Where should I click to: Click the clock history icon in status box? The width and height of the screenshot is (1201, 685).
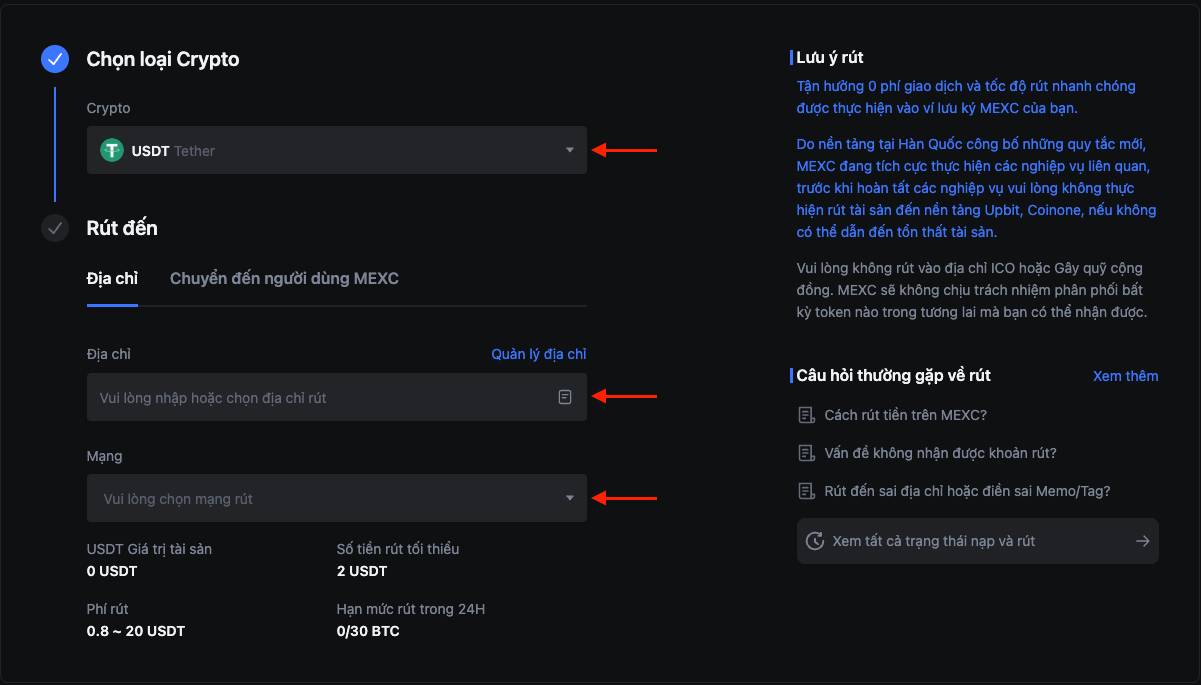coord(815,541)
